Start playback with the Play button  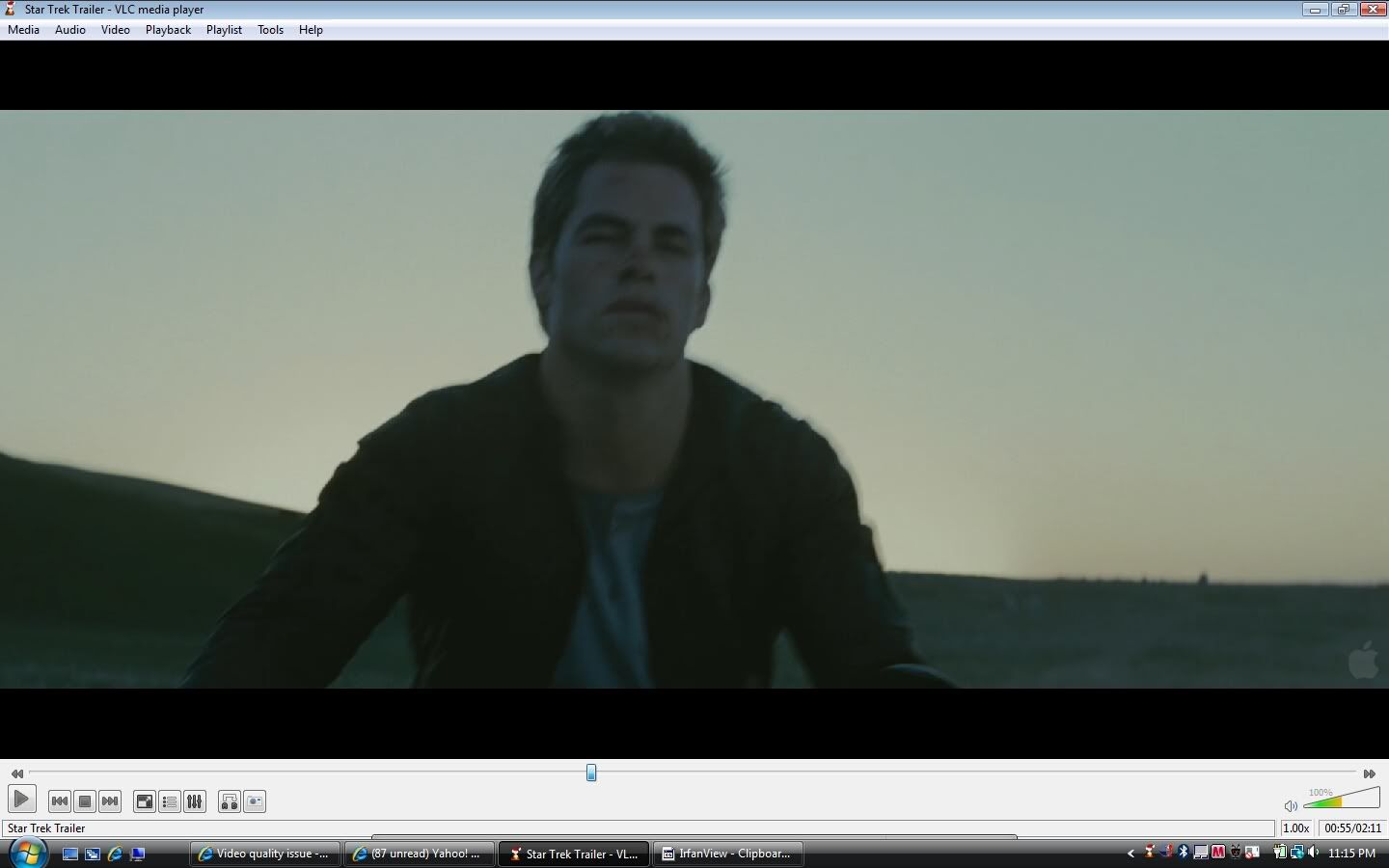point(21,800)
